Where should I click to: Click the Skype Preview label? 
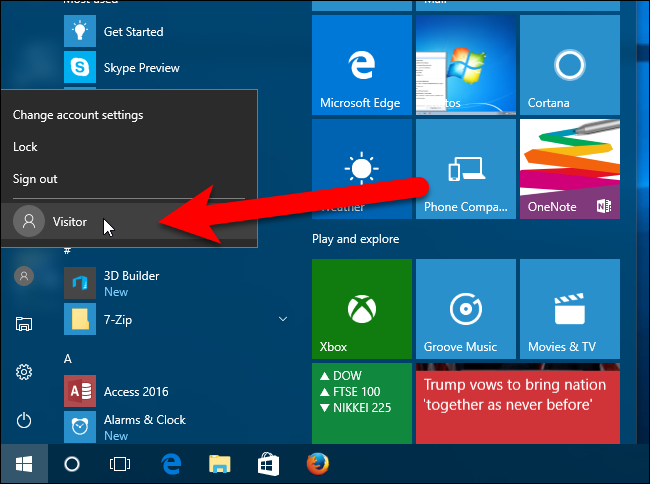pyautogui.click(x=142, y=68)
